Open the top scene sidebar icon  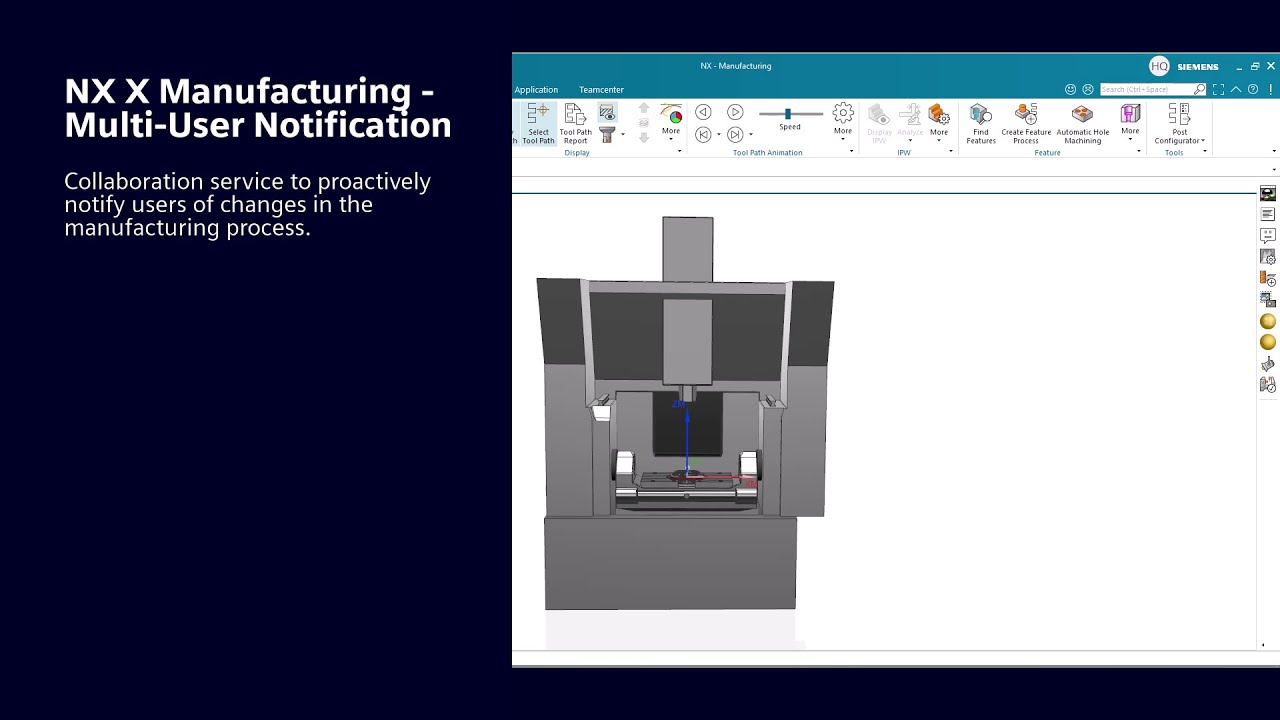(x=1268, y=193)
